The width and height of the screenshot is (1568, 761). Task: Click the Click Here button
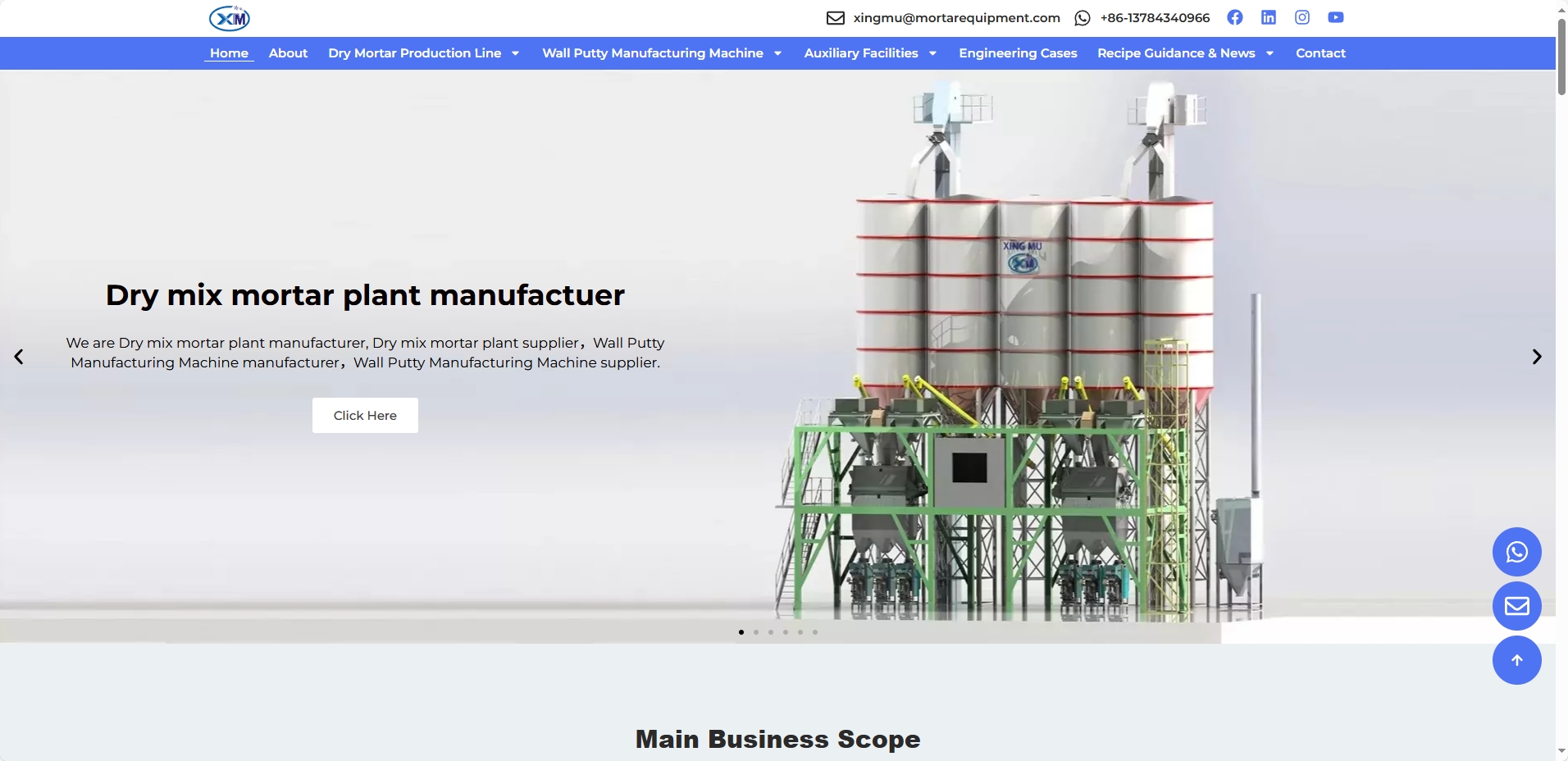pyautogui.click(x=365, y=416)
